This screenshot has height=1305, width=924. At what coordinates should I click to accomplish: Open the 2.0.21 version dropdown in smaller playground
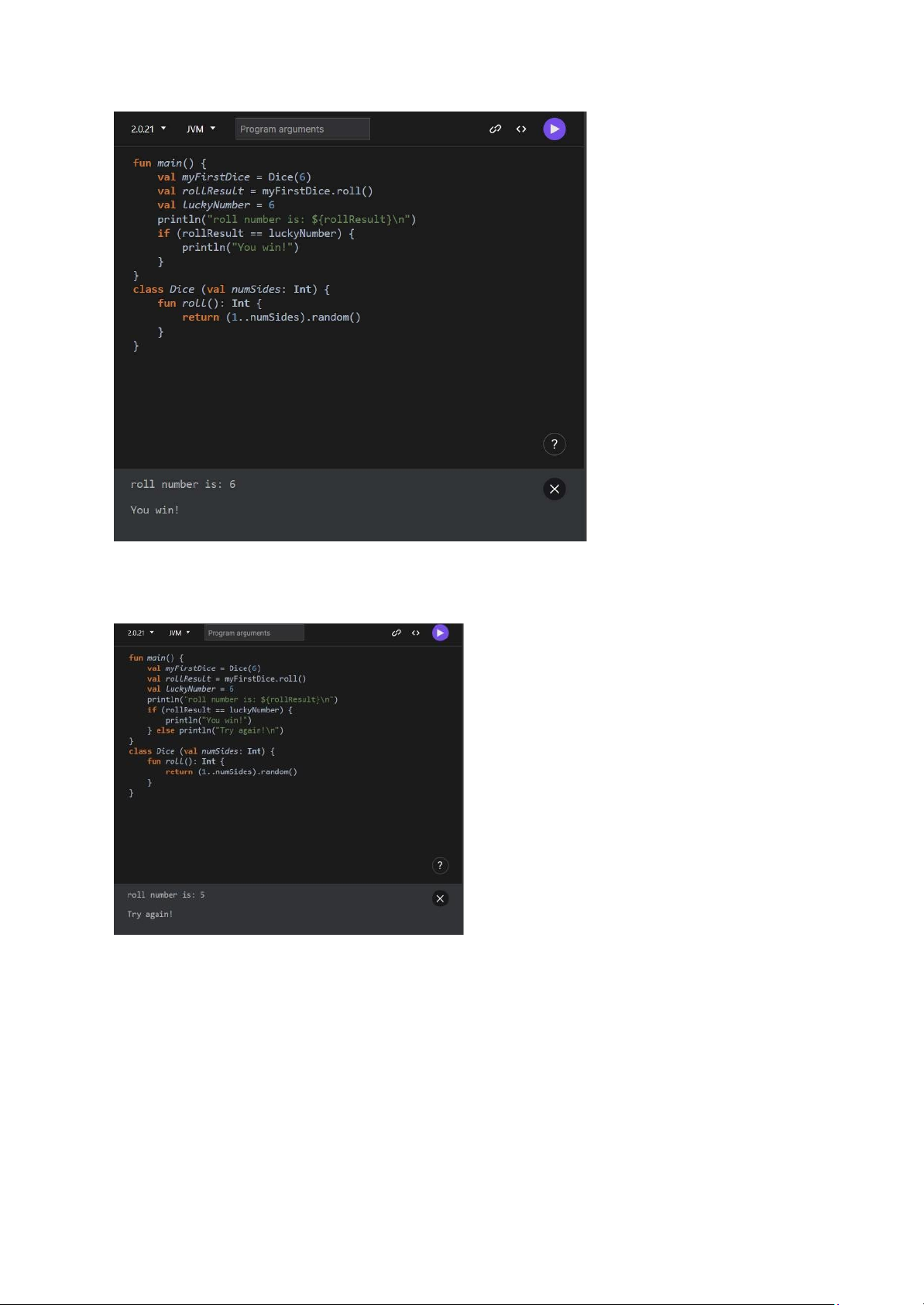pos(140,633)
